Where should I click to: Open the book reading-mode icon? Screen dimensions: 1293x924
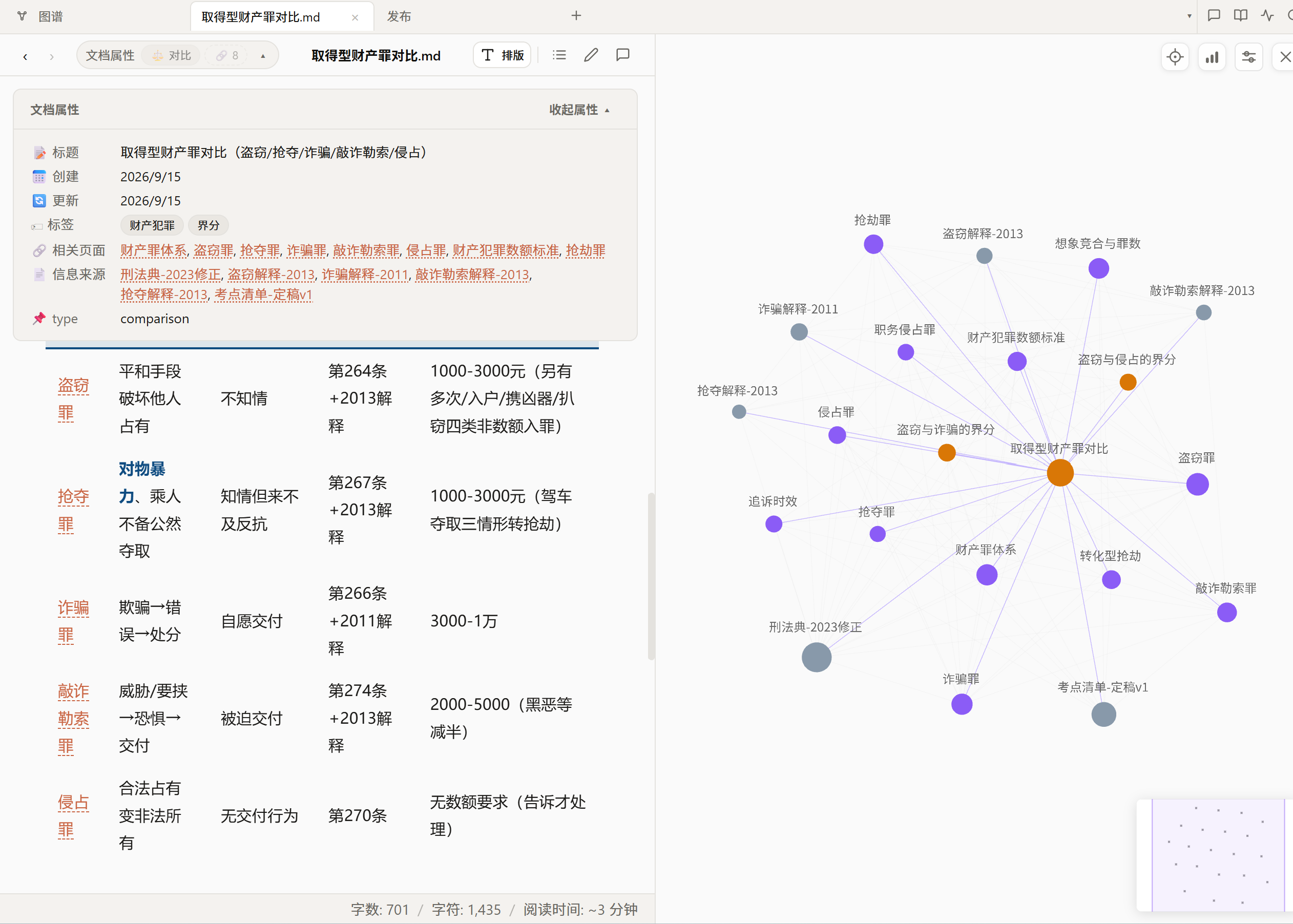click(x=1241, y=15)
